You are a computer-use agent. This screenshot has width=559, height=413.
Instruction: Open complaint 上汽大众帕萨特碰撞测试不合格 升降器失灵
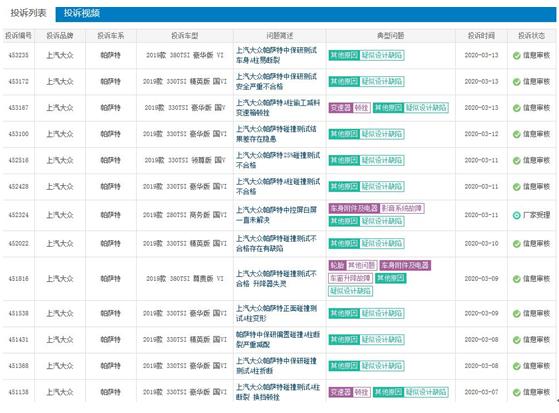click(x=276, y=279)
